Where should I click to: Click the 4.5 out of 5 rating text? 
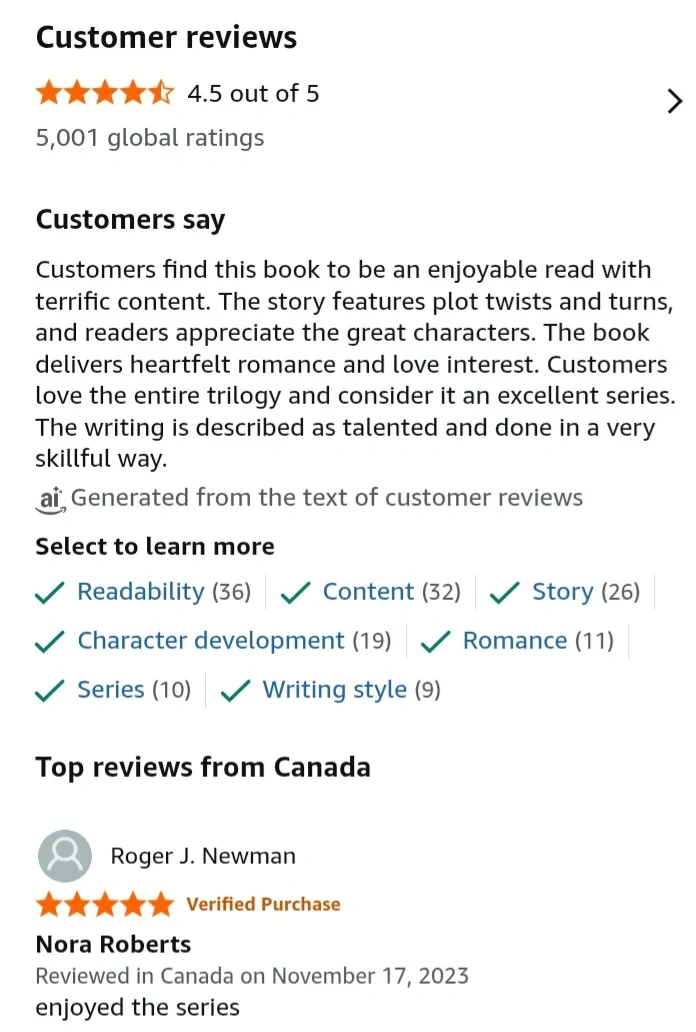pyautogui.click(x=253, y=94)
